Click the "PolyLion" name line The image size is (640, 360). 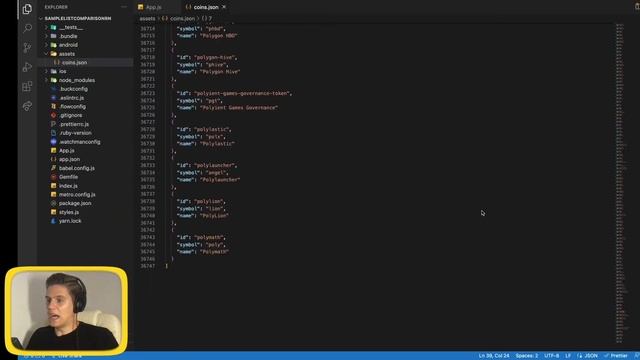coord(203,216)
